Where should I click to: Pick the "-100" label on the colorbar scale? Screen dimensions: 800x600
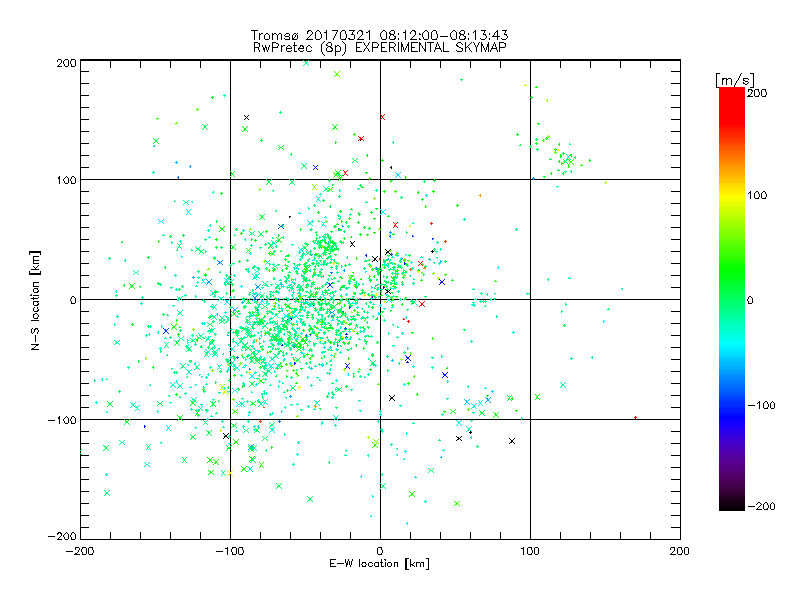(761, 406)
